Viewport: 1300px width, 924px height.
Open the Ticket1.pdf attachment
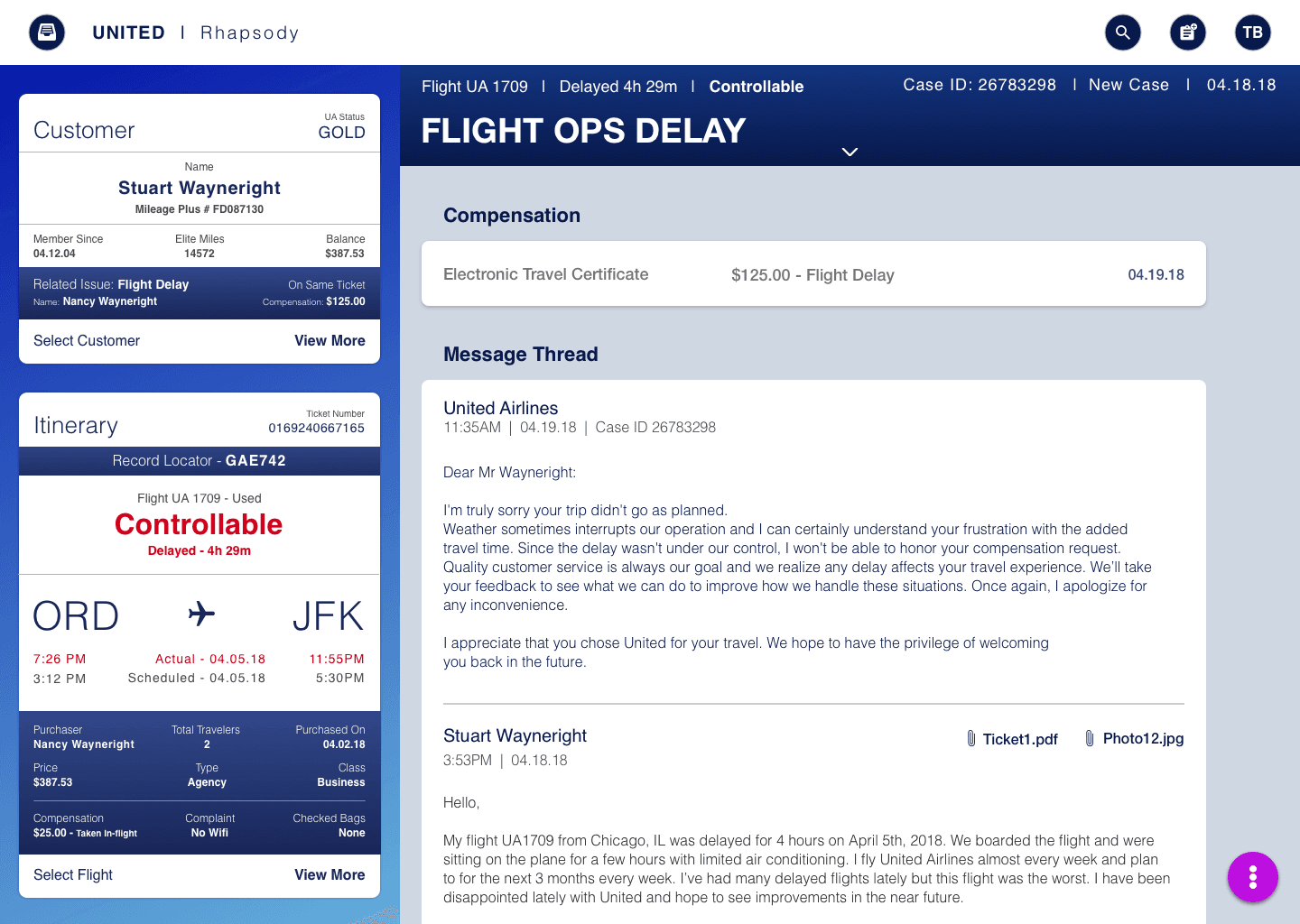click(x=1020, y=739)
